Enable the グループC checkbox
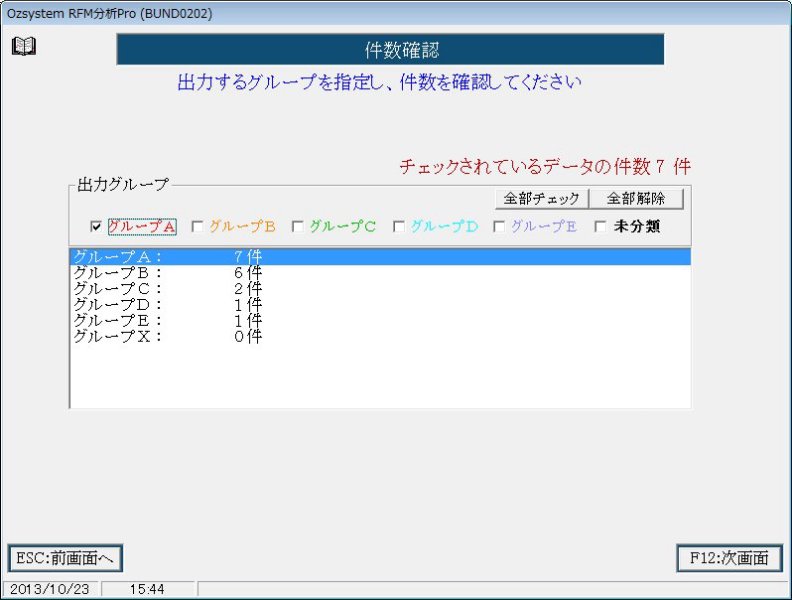Viewport: 792px width, 600px height. [x=298, y=226]
